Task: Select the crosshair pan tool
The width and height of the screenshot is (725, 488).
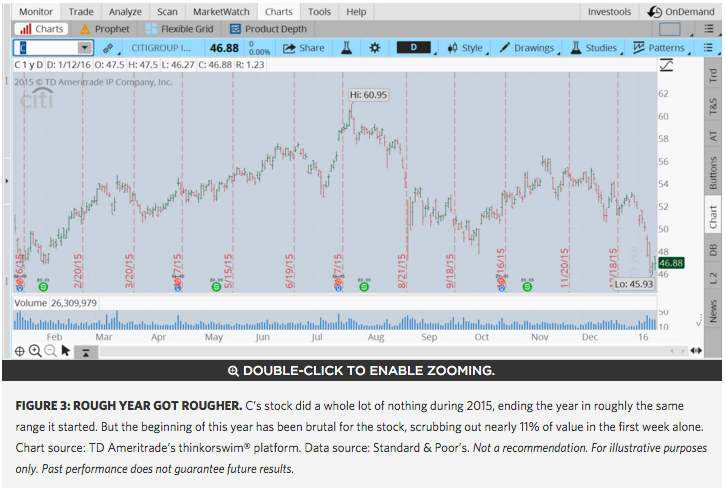Action: [19, 352]
